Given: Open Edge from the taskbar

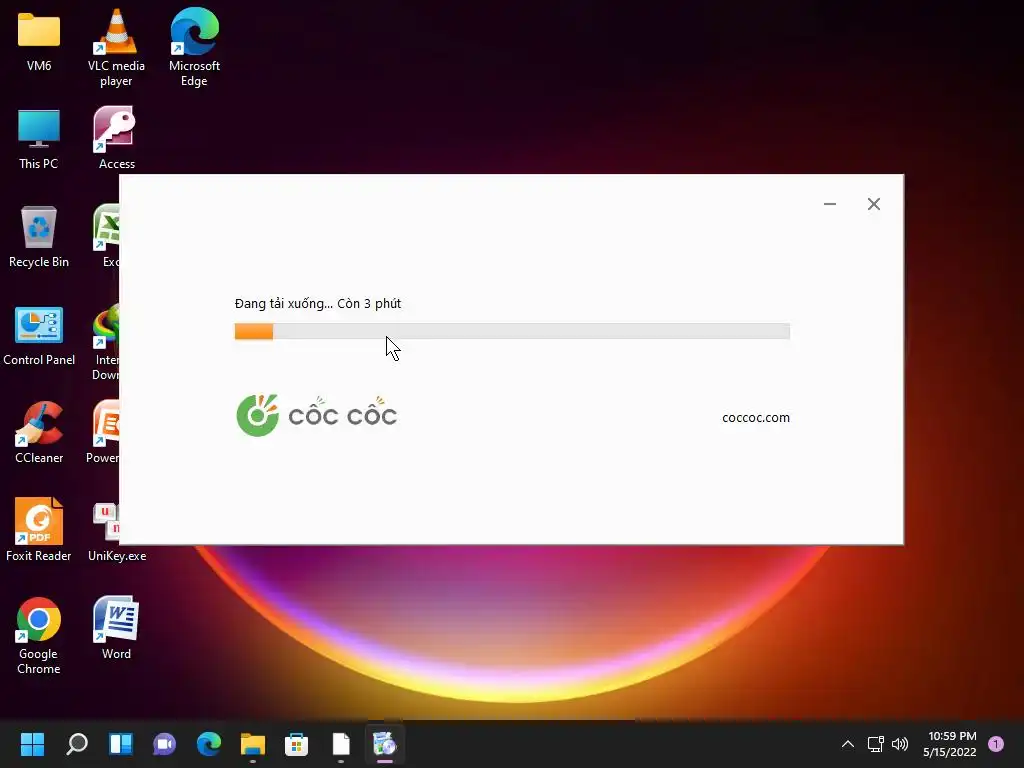Looking at the screenshot, I should point(209,744).
